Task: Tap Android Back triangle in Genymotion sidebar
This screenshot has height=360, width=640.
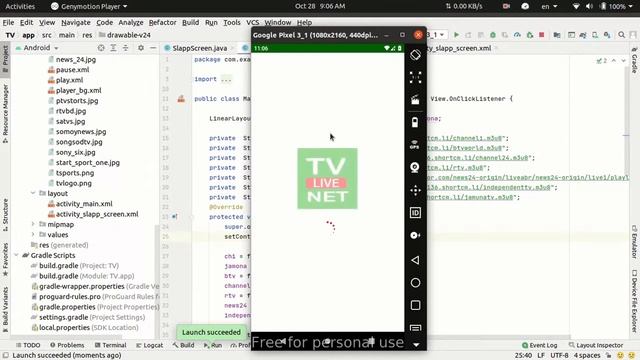Action: (x=415, y=260)
